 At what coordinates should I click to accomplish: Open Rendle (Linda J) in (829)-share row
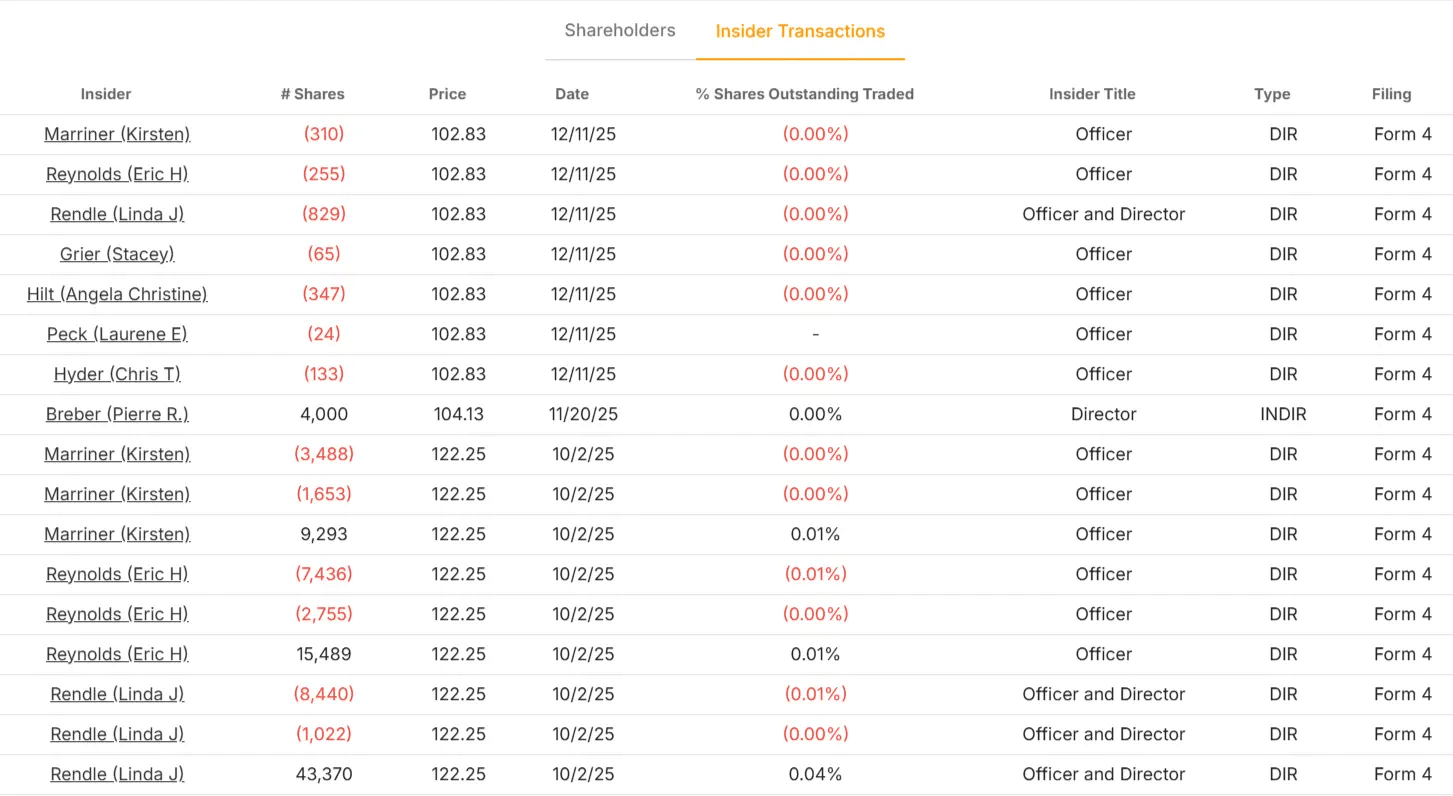tap(117, 214)
